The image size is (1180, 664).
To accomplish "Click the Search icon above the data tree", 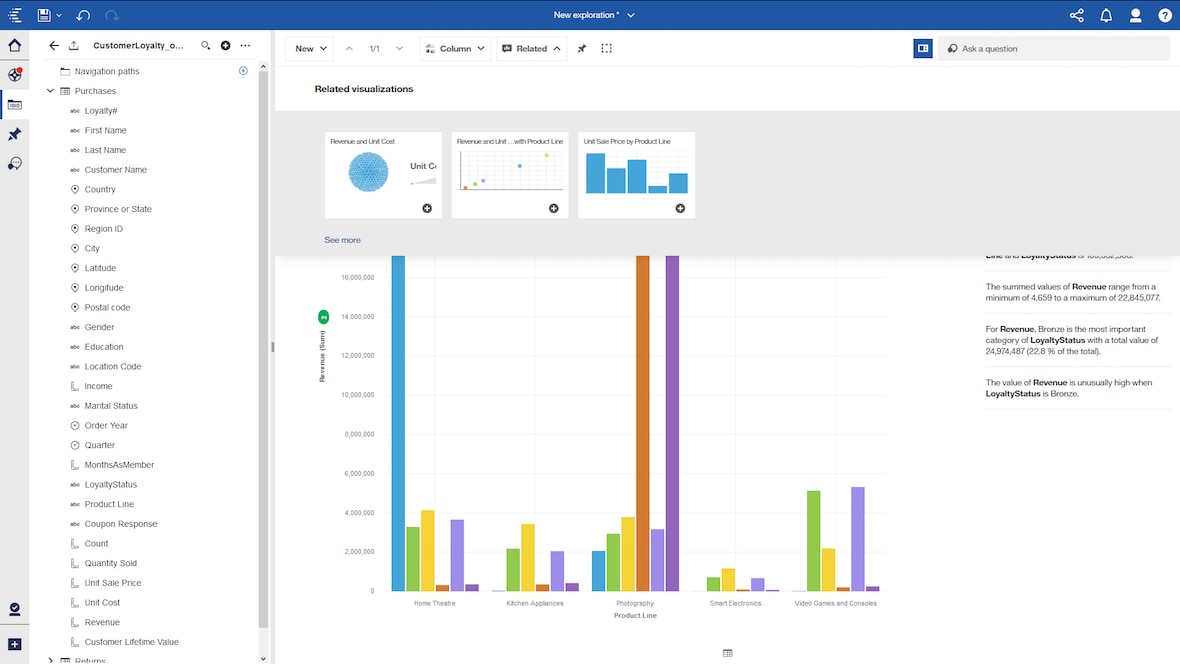I will pos(205,45).
